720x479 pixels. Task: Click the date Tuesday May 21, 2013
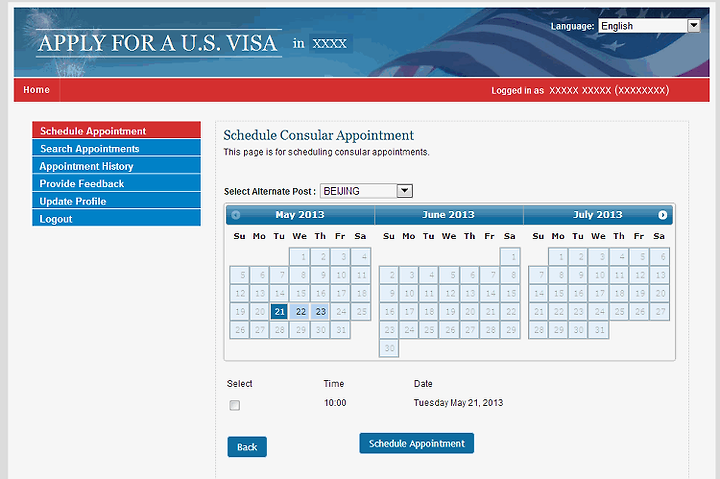458,403
